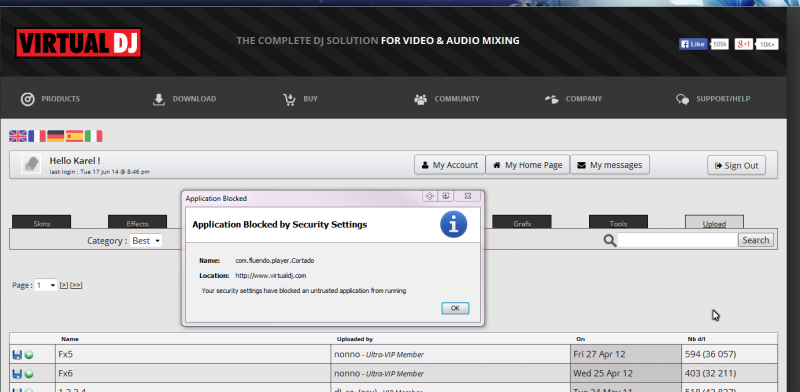Open the Download navigation menu
This screenshot has width=800, height=392.
coord(184,99)
